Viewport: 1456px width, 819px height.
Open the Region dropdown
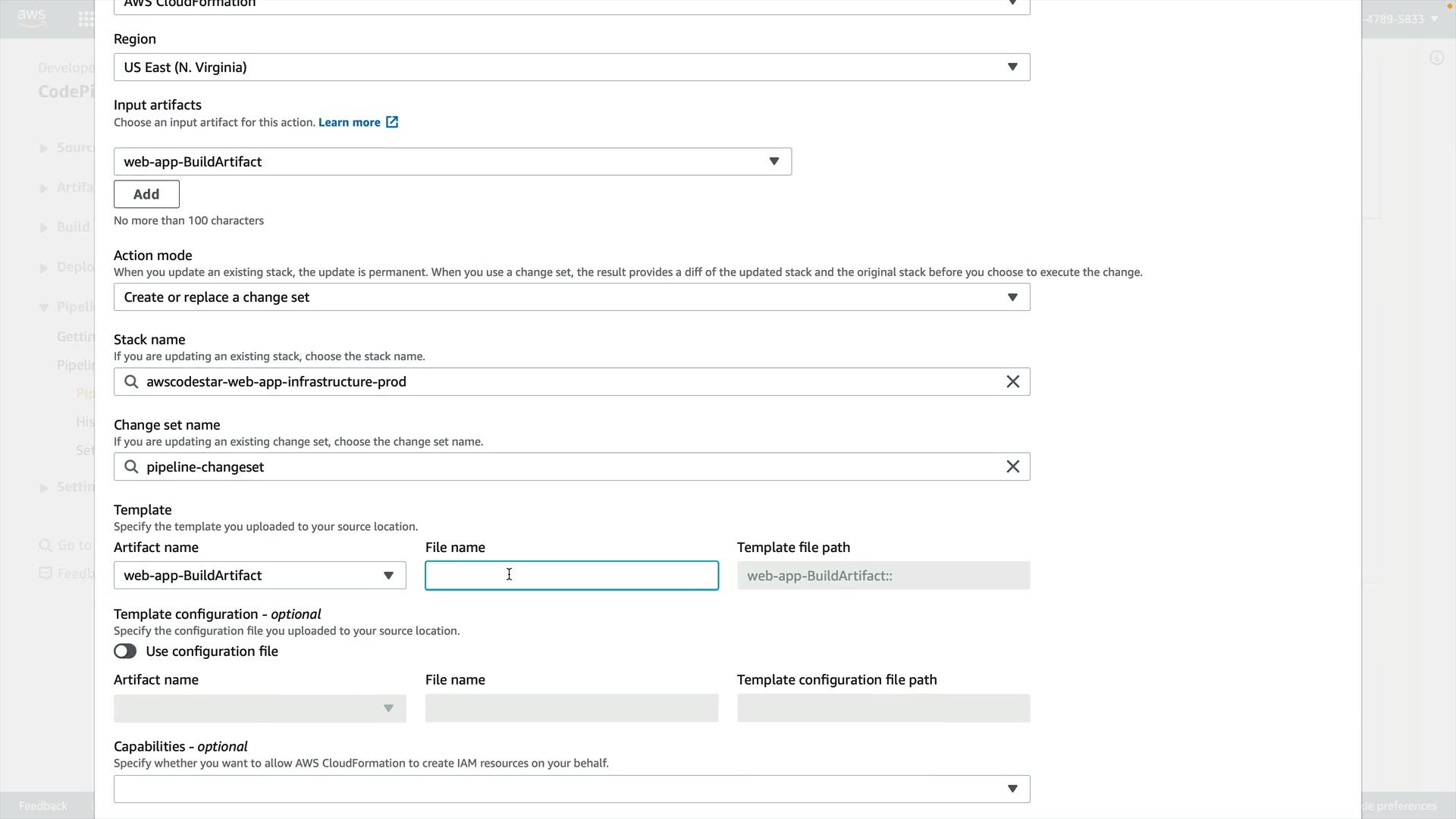571,67
